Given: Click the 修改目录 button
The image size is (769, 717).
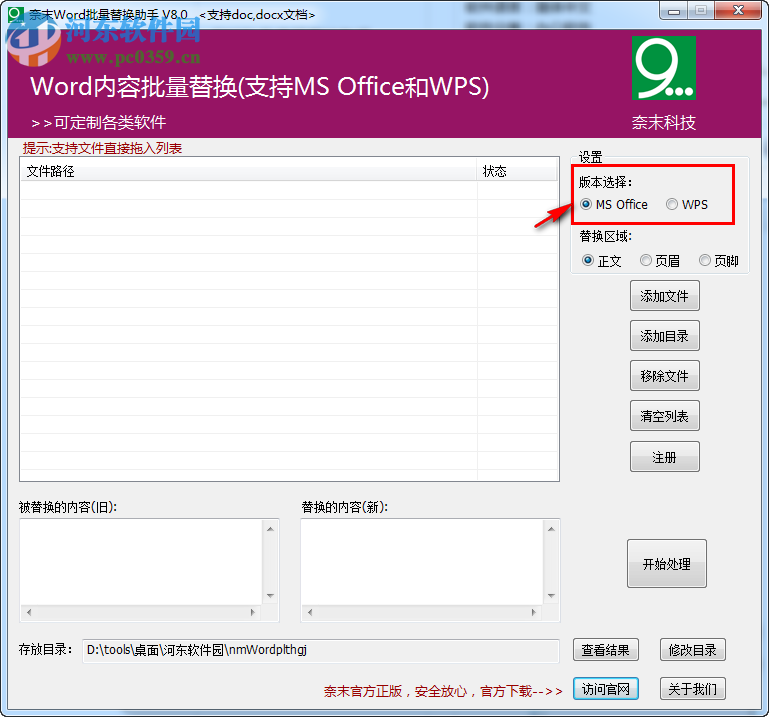Looking at the screenshot, I should [692, 650].
